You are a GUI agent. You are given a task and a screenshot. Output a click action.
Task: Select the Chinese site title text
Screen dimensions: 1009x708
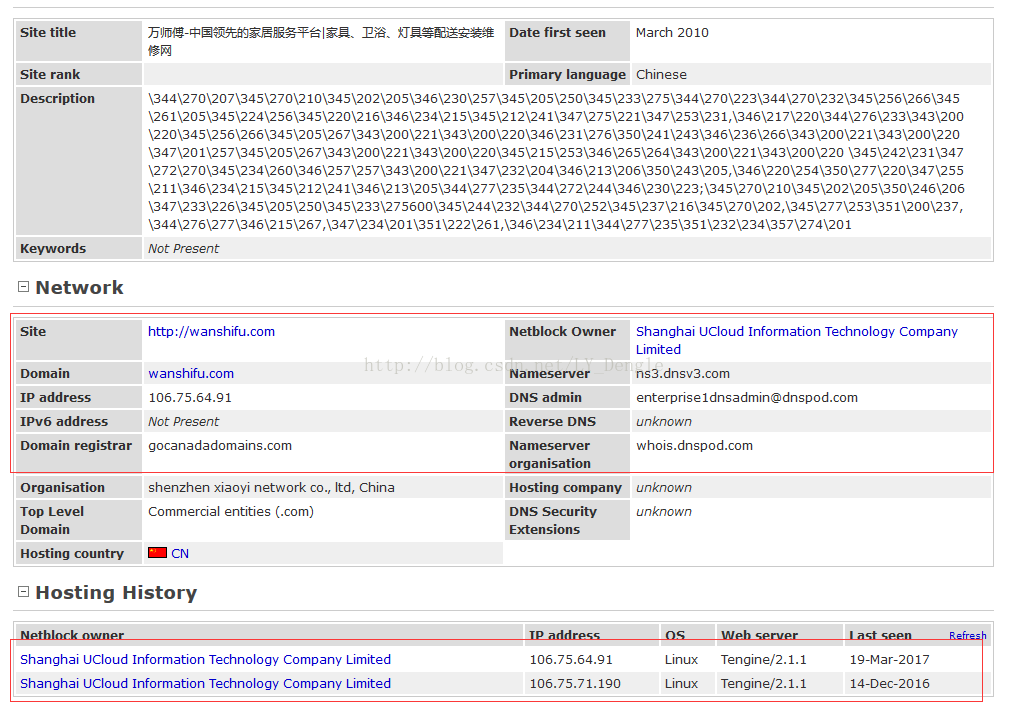point(321,41)
